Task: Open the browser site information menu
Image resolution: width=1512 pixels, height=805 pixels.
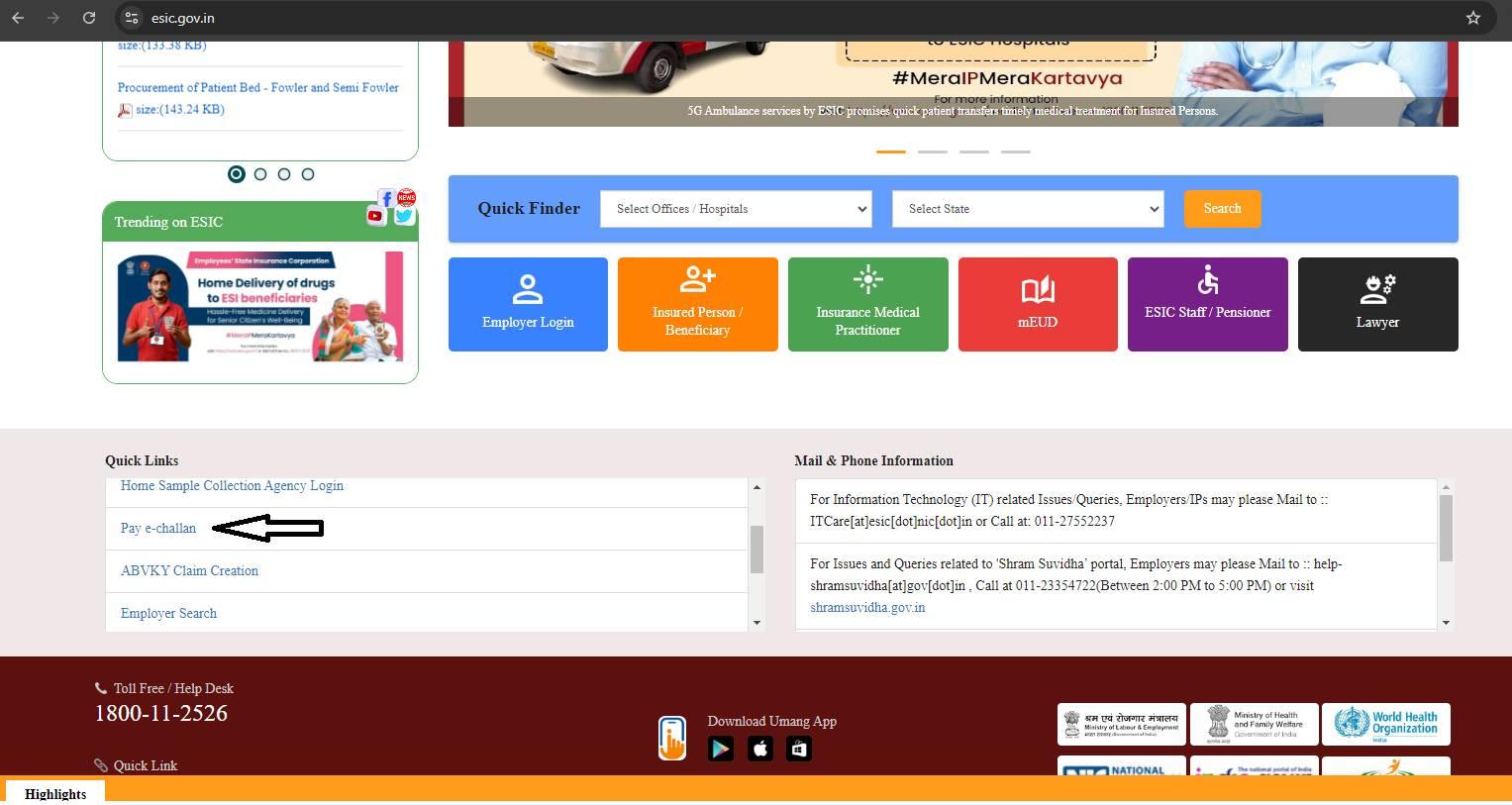Action: click(132, 18)
